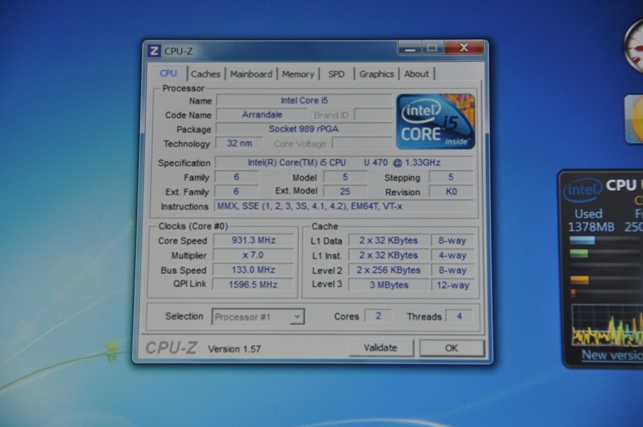Viewport: 643px width, 427px height.
Task: Switch to the Graphics tab
Action: coord(376,74)
